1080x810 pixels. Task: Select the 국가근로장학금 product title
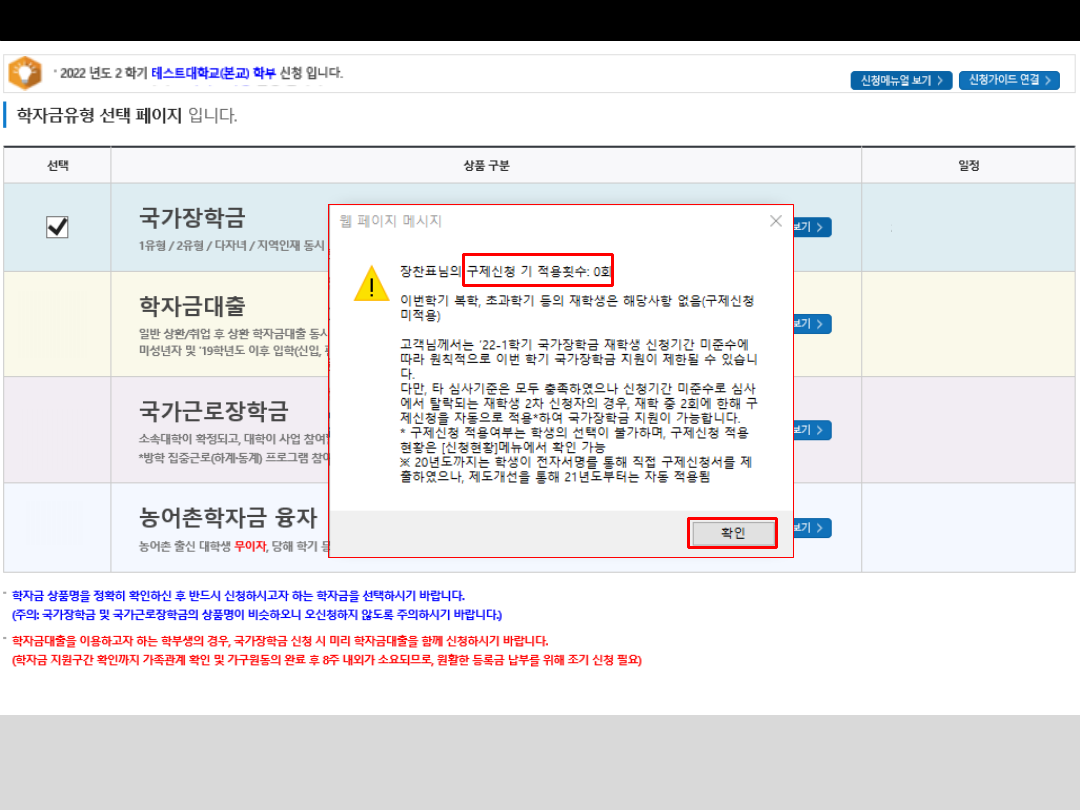pos(213,411)
